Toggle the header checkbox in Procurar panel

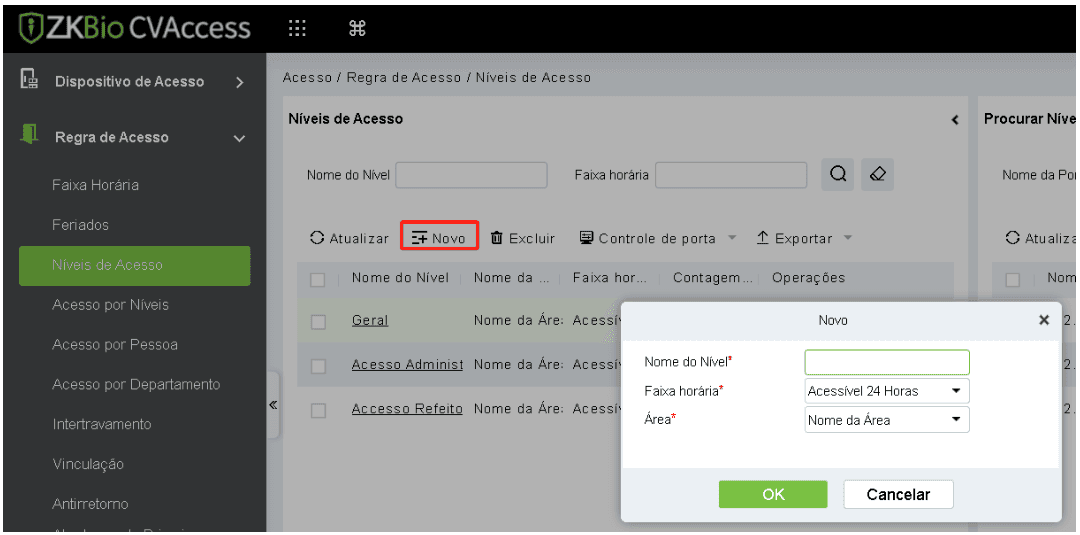point(1012,280)
